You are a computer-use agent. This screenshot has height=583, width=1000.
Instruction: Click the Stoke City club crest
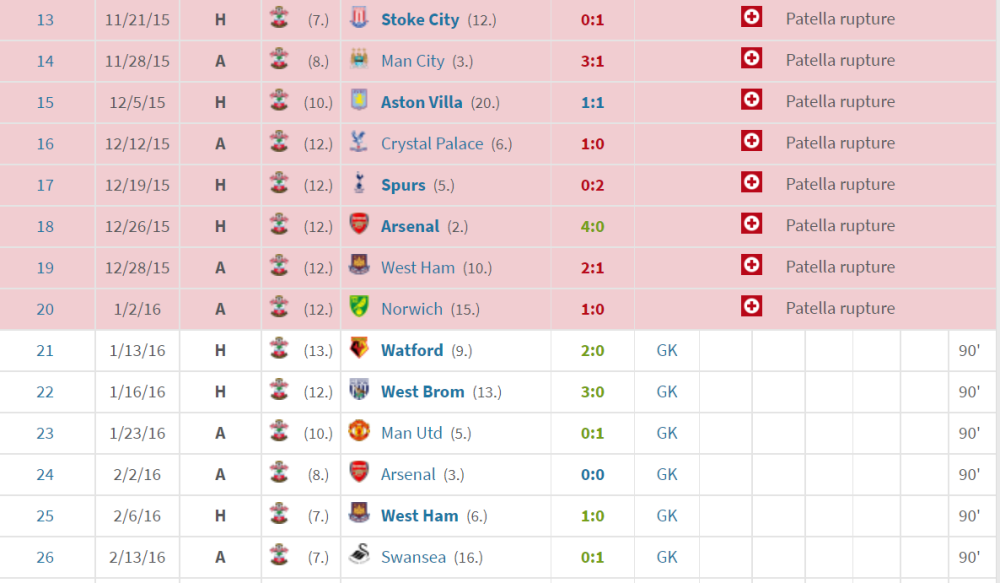pyautogui.click(x=358, y=19)
